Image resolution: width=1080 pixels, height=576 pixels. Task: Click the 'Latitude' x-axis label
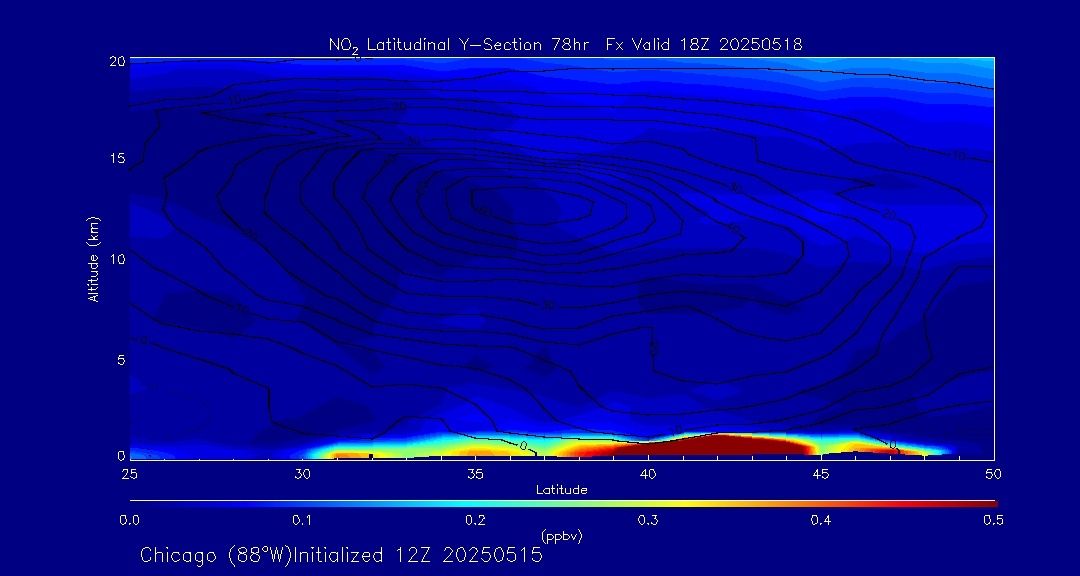[x=562, y=490]
